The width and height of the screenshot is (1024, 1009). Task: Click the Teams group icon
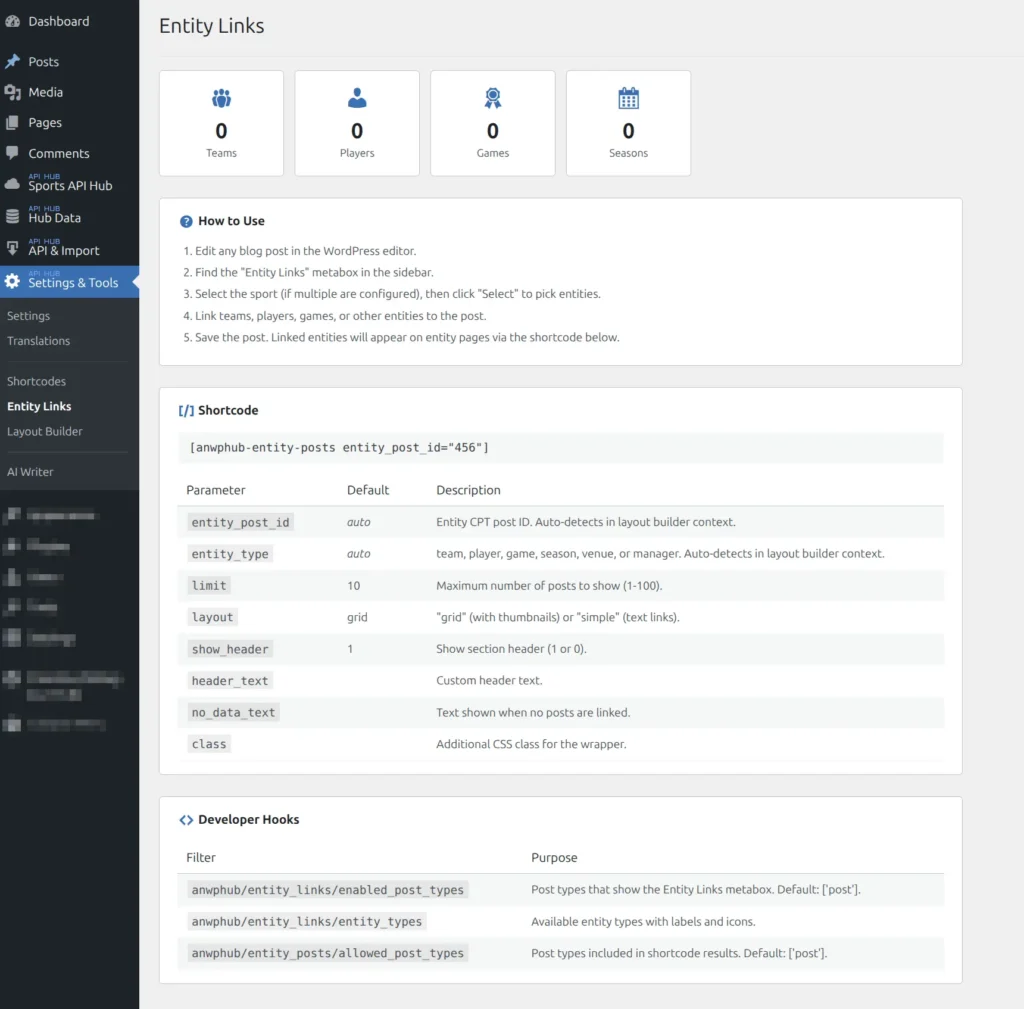(x=221, y=98)
